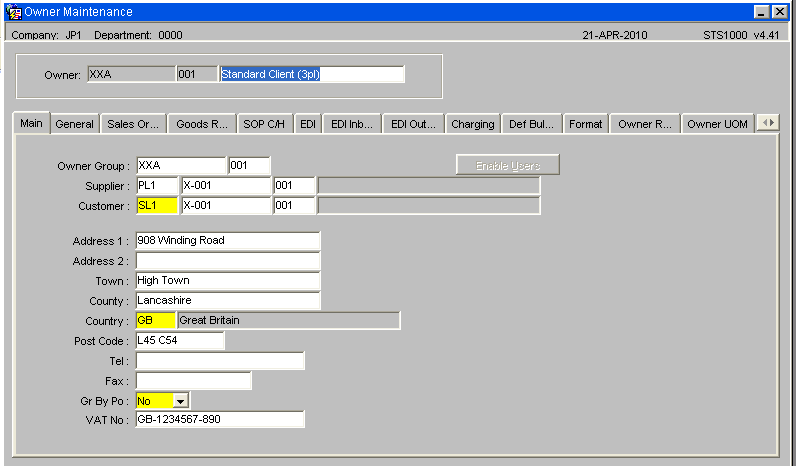
Task: Click the date 21-APR-2010
Action: (x=615, y=35)
